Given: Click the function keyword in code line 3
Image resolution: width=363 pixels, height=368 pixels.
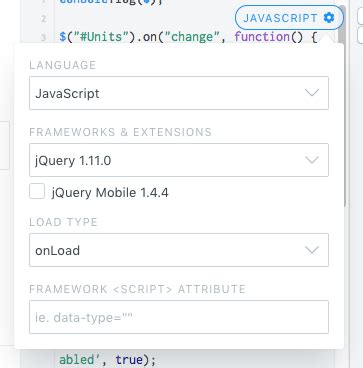Looking at the screenshot, I should (x=262, y=37).
